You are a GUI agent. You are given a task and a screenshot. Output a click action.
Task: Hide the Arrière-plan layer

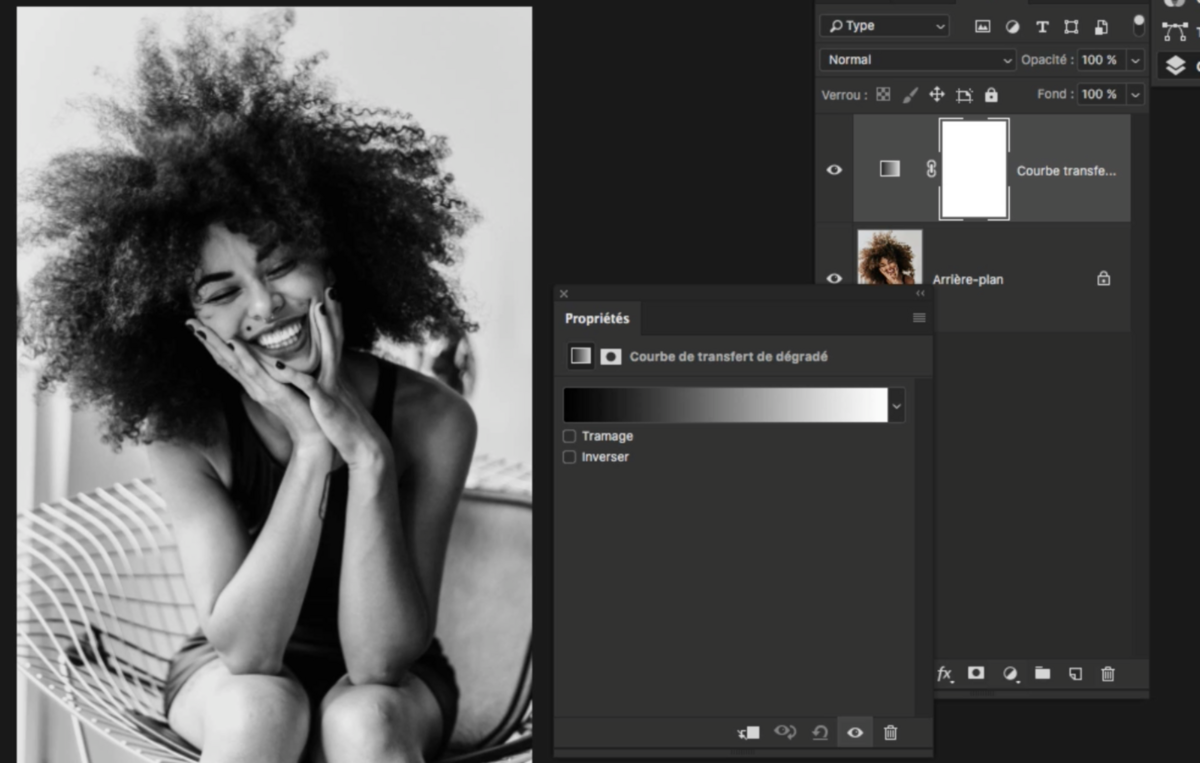click(834, 279)
